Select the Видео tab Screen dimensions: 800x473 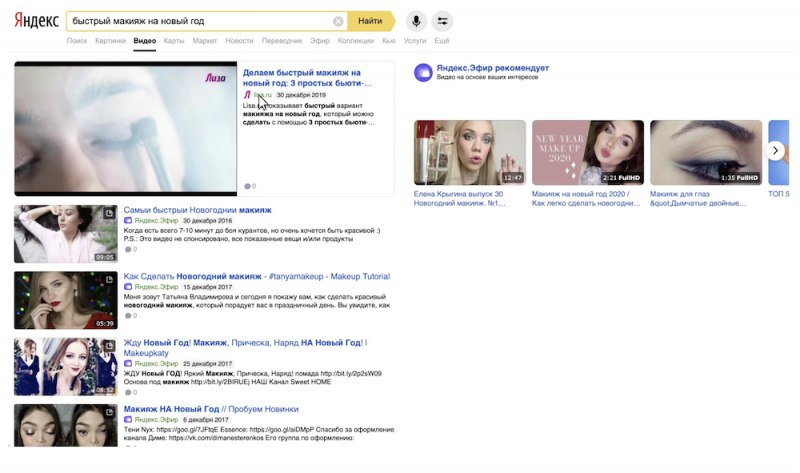point(145,41)
